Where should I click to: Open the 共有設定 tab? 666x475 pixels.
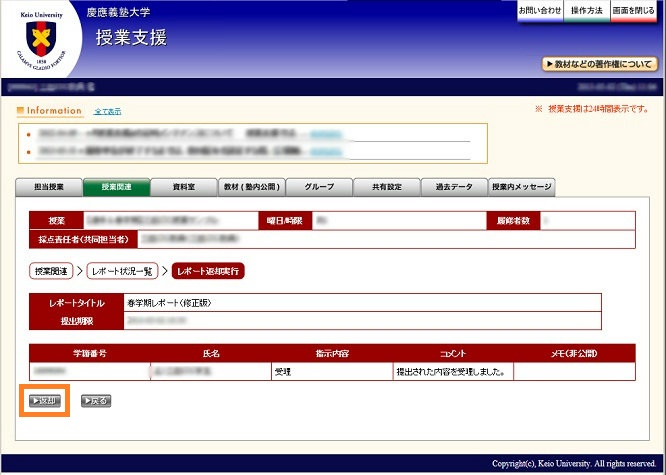386,187
